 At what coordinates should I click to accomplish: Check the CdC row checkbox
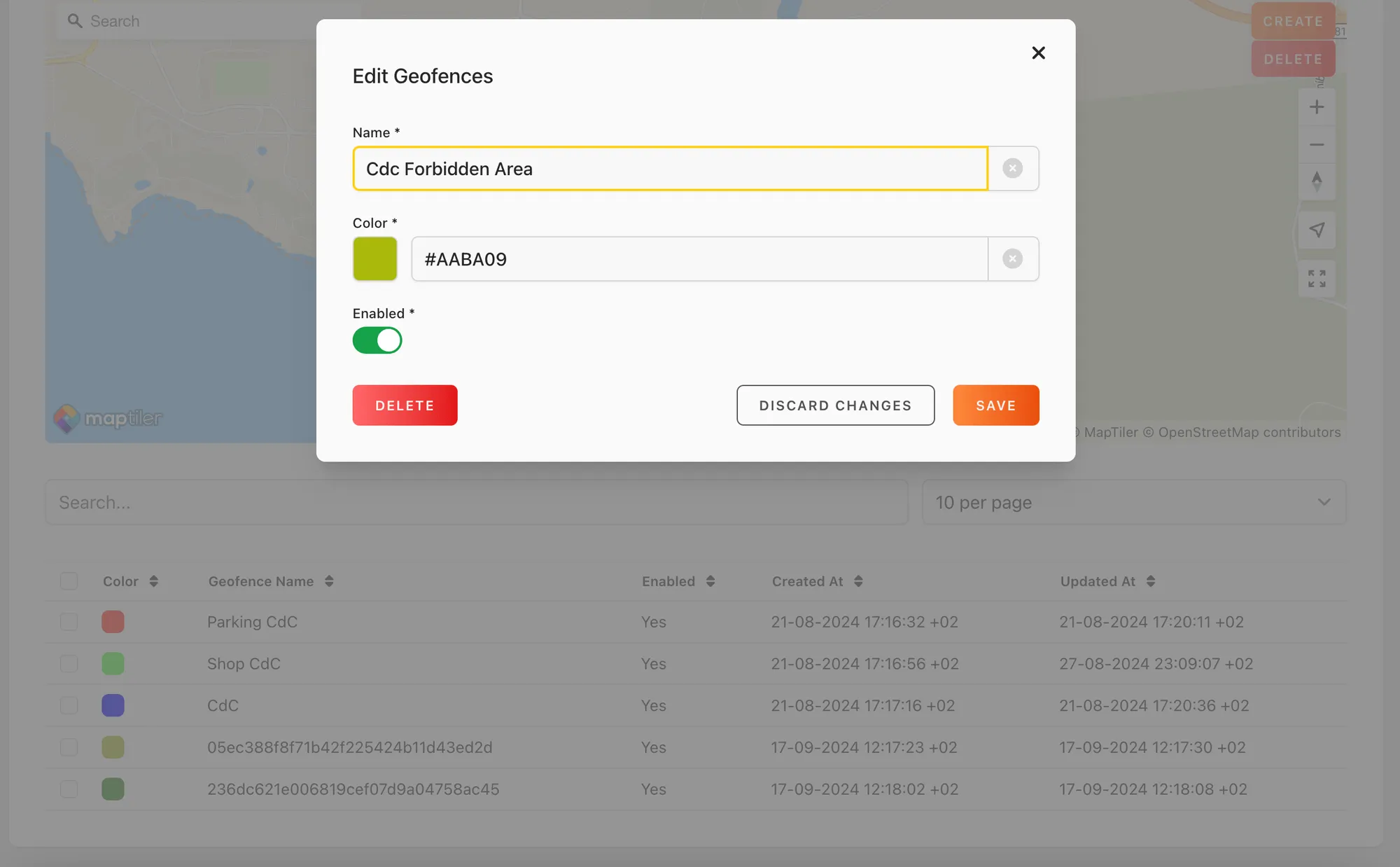(69, 705)
